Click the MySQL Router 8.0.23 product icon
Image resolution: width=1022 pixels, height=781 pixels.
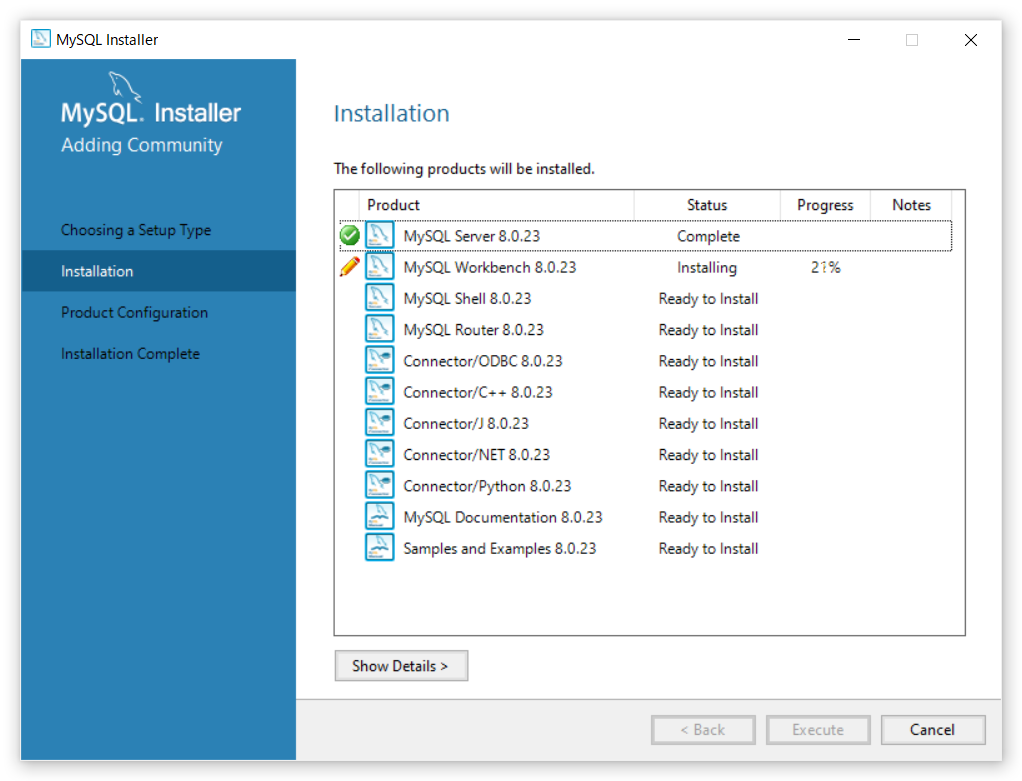[379, 329]
